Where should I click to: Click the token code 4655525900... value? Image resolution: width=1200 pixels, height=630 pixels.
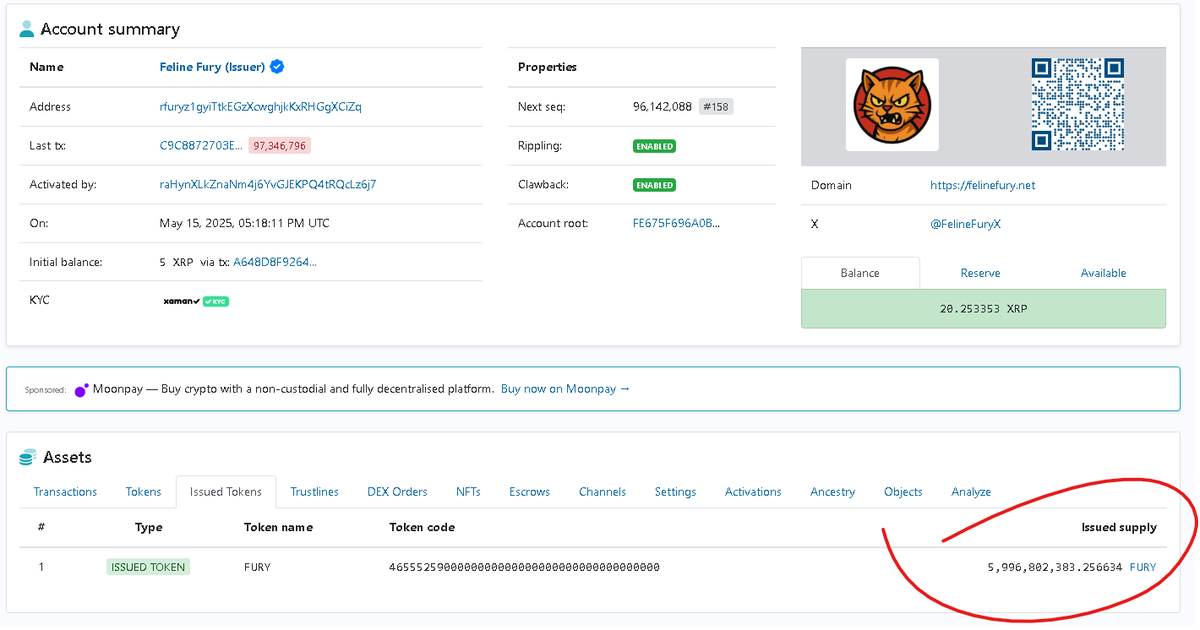524,567
